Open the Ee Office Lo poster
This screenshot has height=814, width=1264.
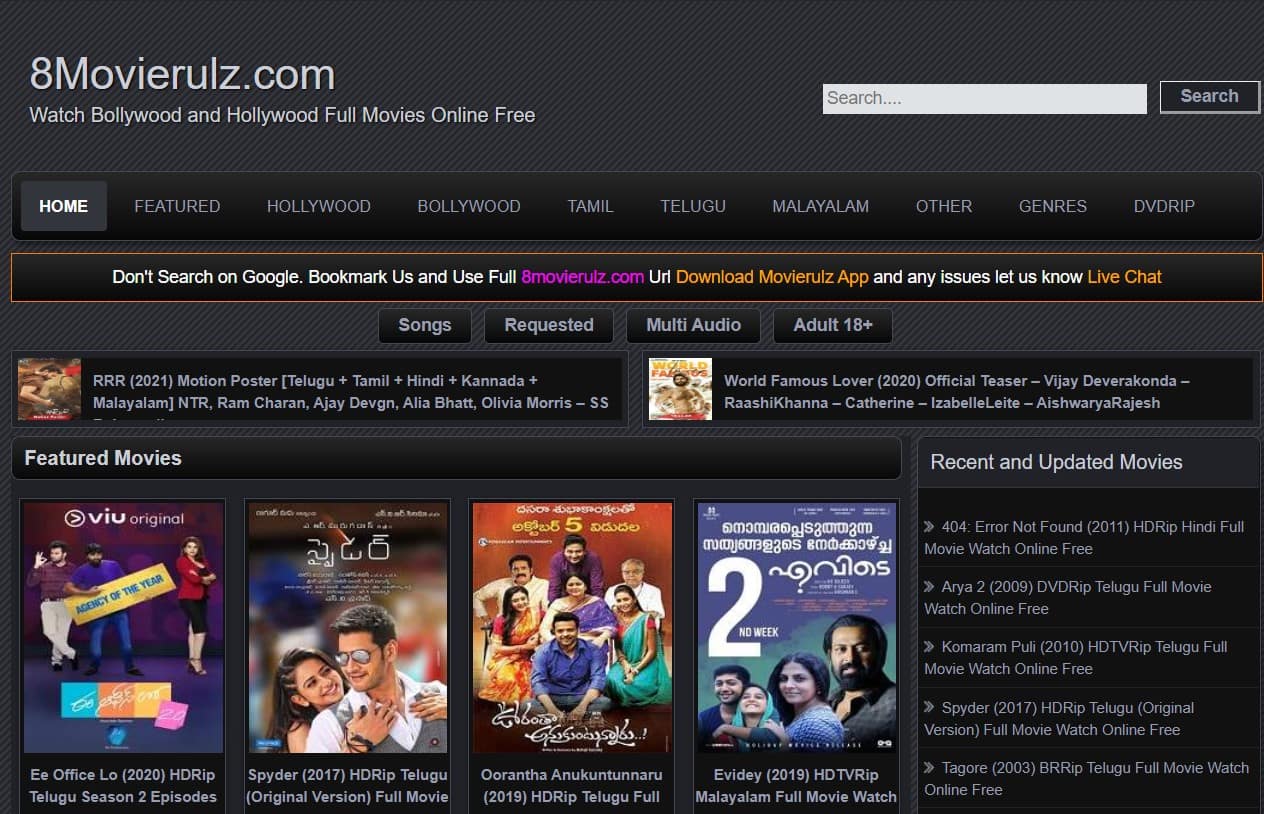(x=123, y=627)
